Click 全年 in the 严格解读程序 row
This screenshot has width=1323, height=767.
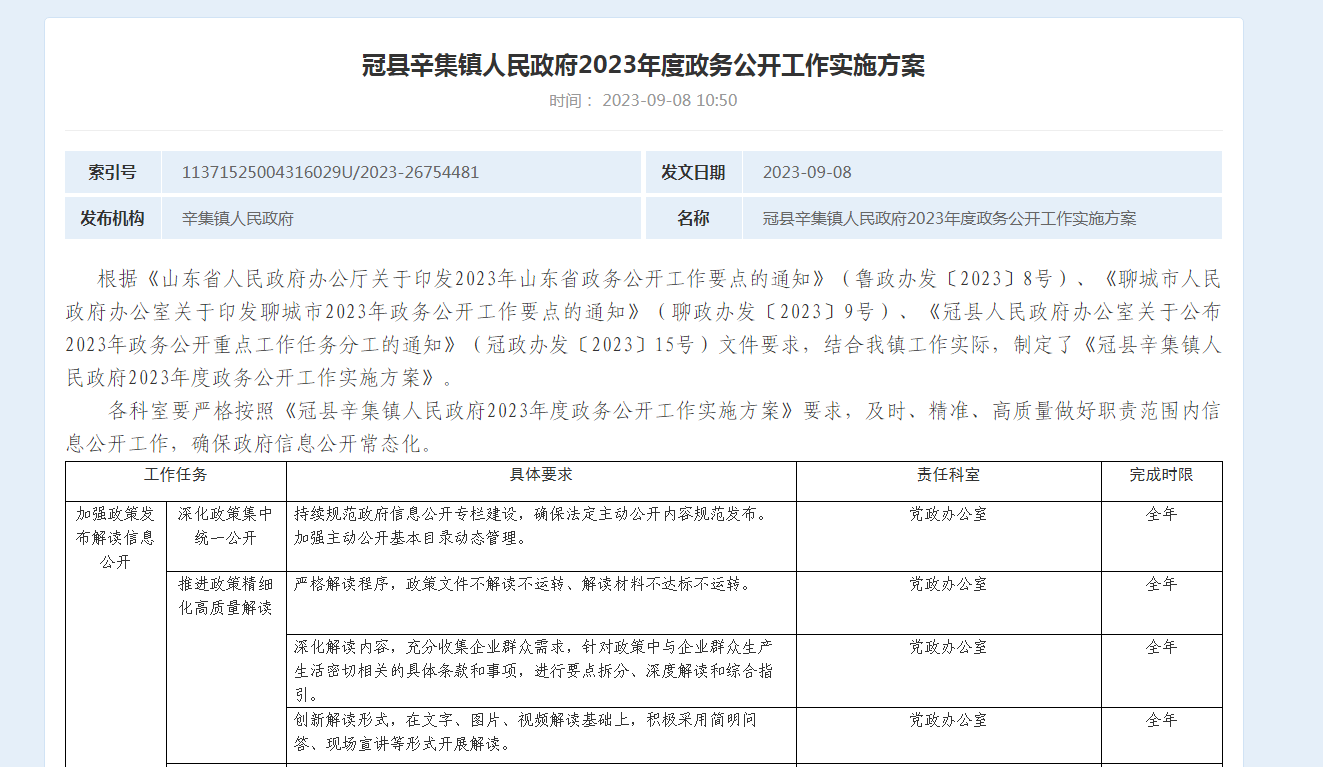(x=1161, y=584)
